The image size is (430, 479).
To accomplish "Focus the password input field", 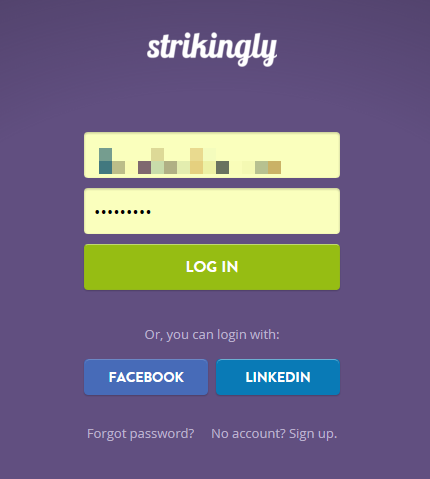I will pyautogui.click(x=212, y=211).
